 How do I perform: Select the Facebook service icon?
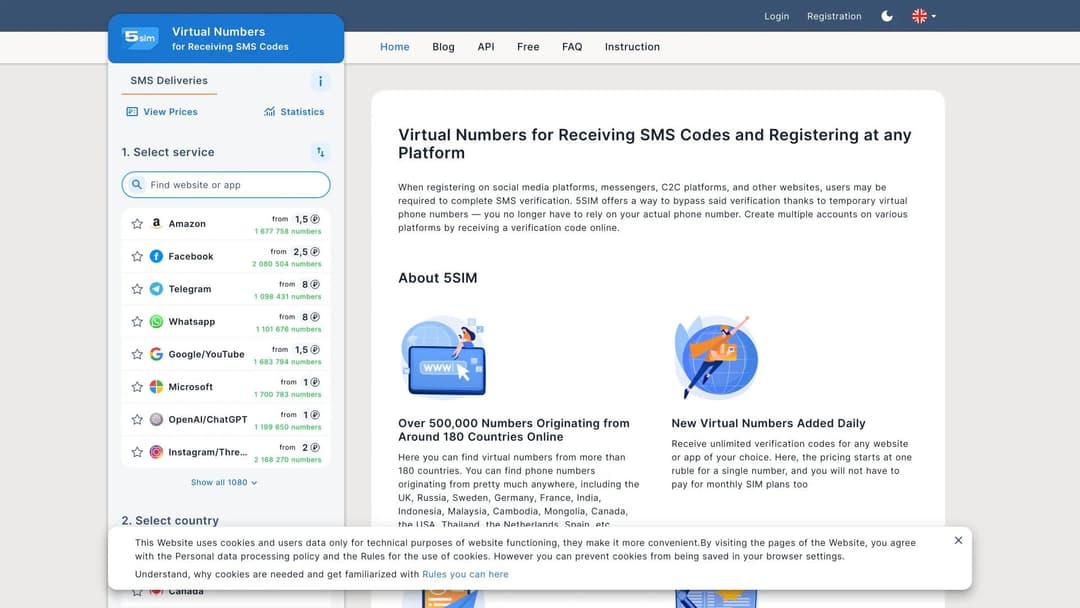point(156,256)
